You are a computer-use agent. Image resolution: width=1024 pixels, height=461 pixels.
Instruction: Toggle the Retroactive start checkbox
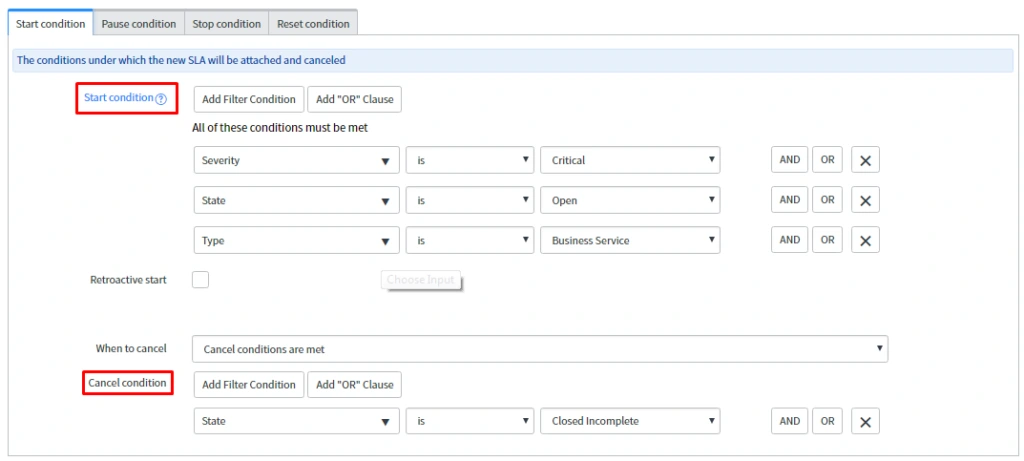(200, 280)
